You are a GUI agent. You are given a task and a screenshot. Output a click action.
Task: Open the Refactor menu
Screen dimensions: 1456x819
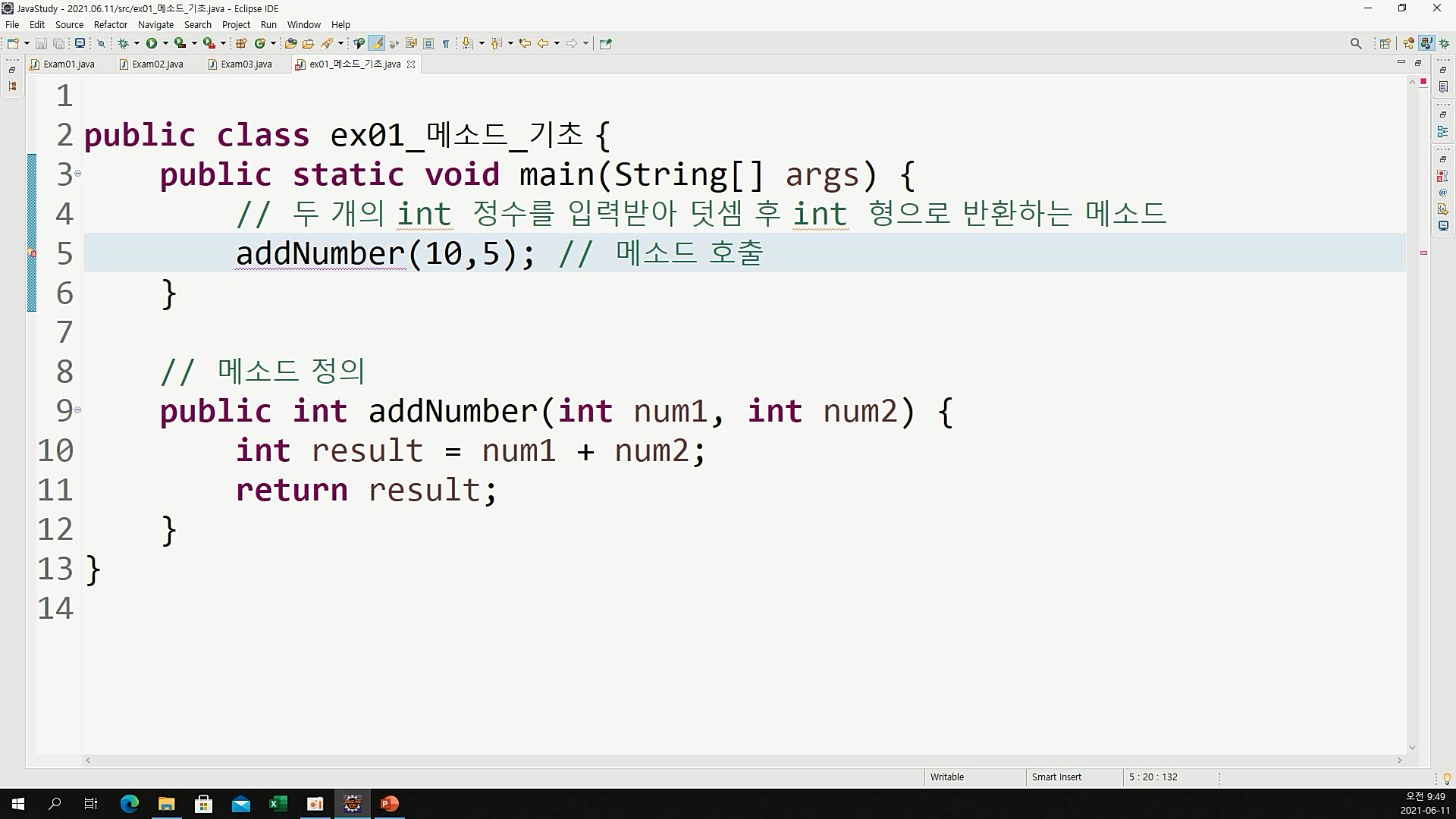(x=110, y=24)
